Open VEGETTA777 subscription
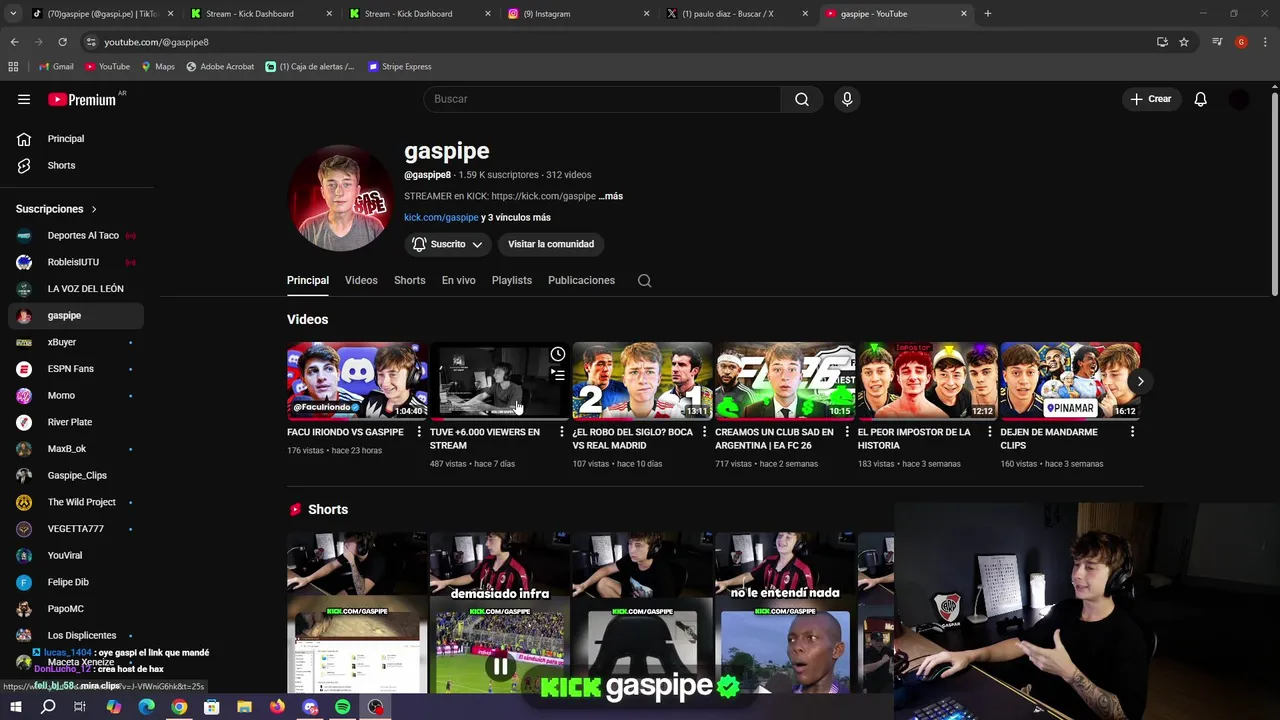Screen dimensions: 1280x720 [x=76, y=529]
